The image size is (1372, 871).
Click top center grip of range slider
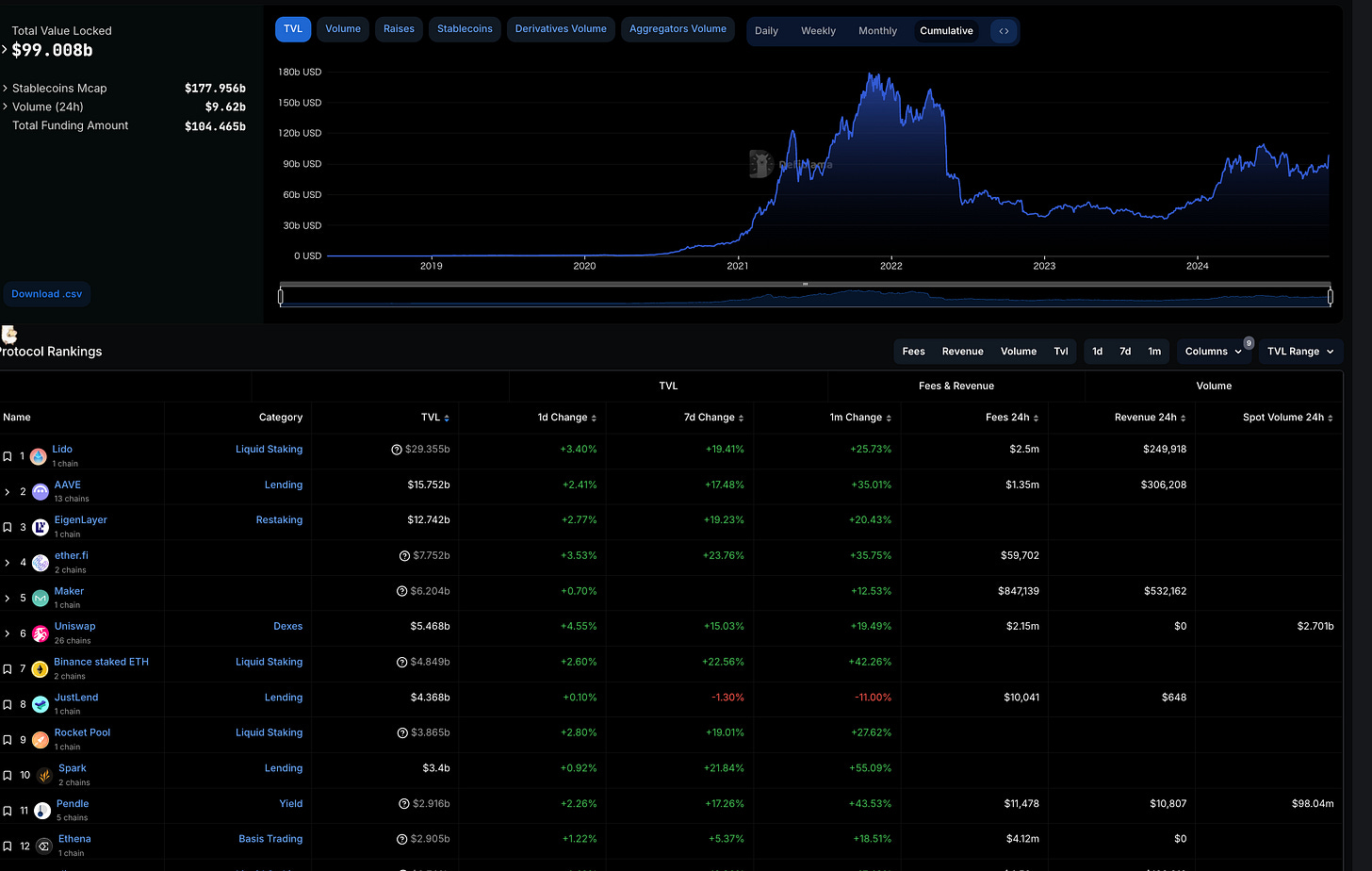click(x=806, y=284)
